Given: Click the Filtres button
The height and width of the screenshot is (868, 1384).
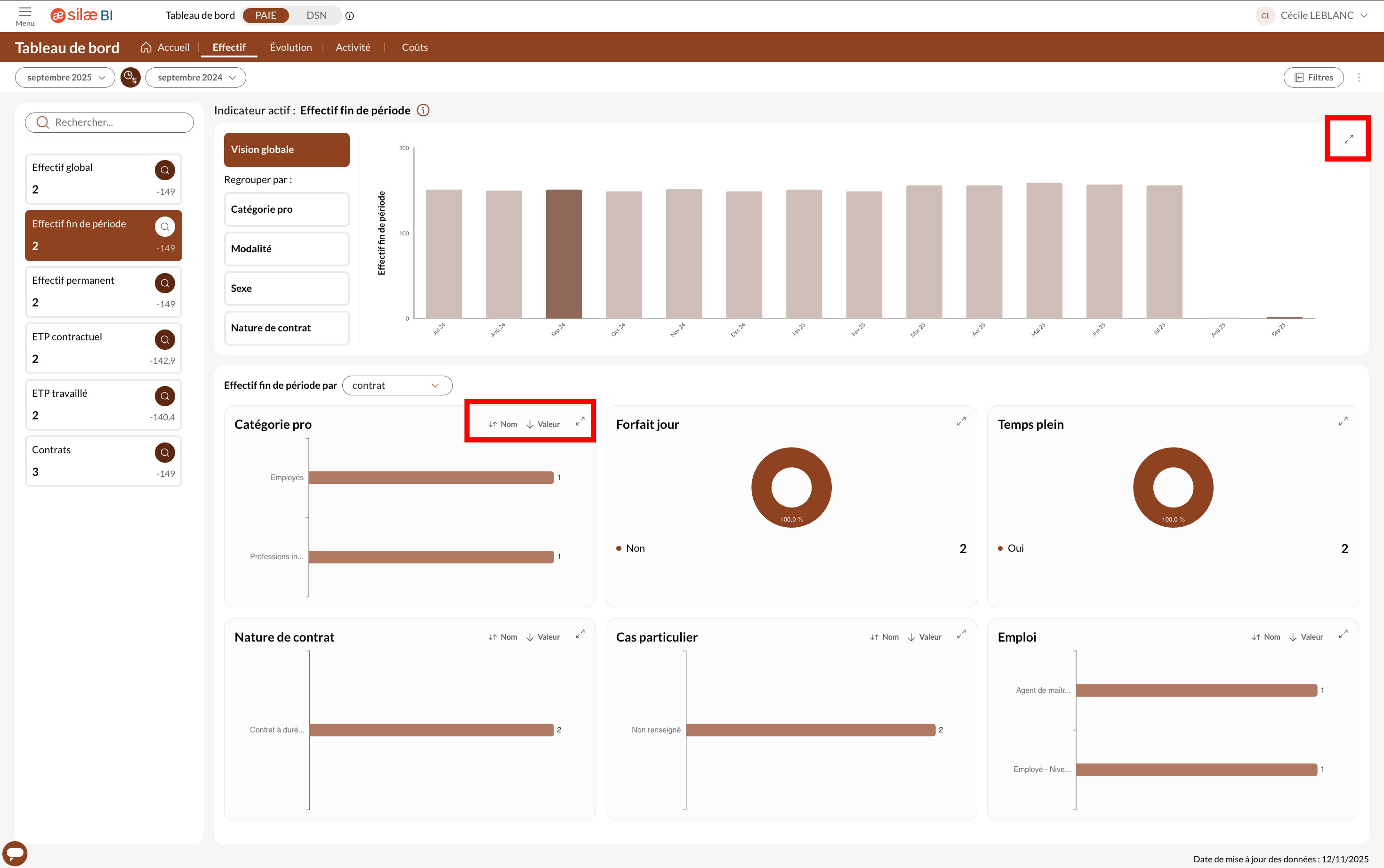Looking at the screenshot, I should [1313, 78].
